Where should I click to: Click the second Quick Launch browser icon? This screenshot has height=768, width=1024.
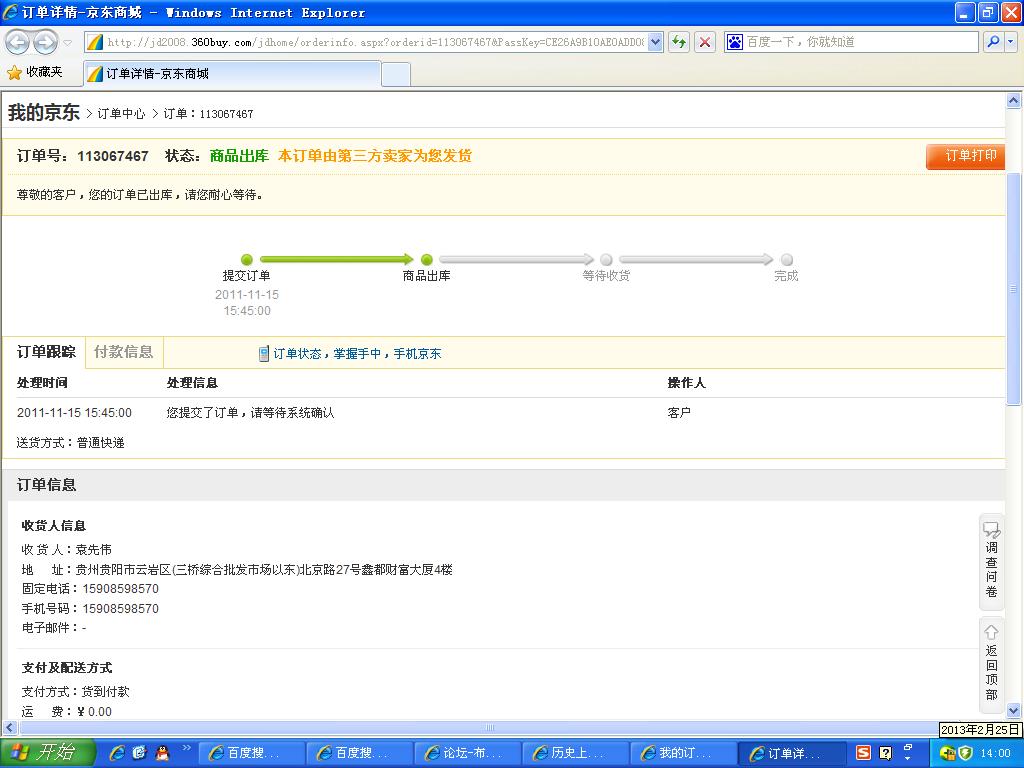click(139, 754)
